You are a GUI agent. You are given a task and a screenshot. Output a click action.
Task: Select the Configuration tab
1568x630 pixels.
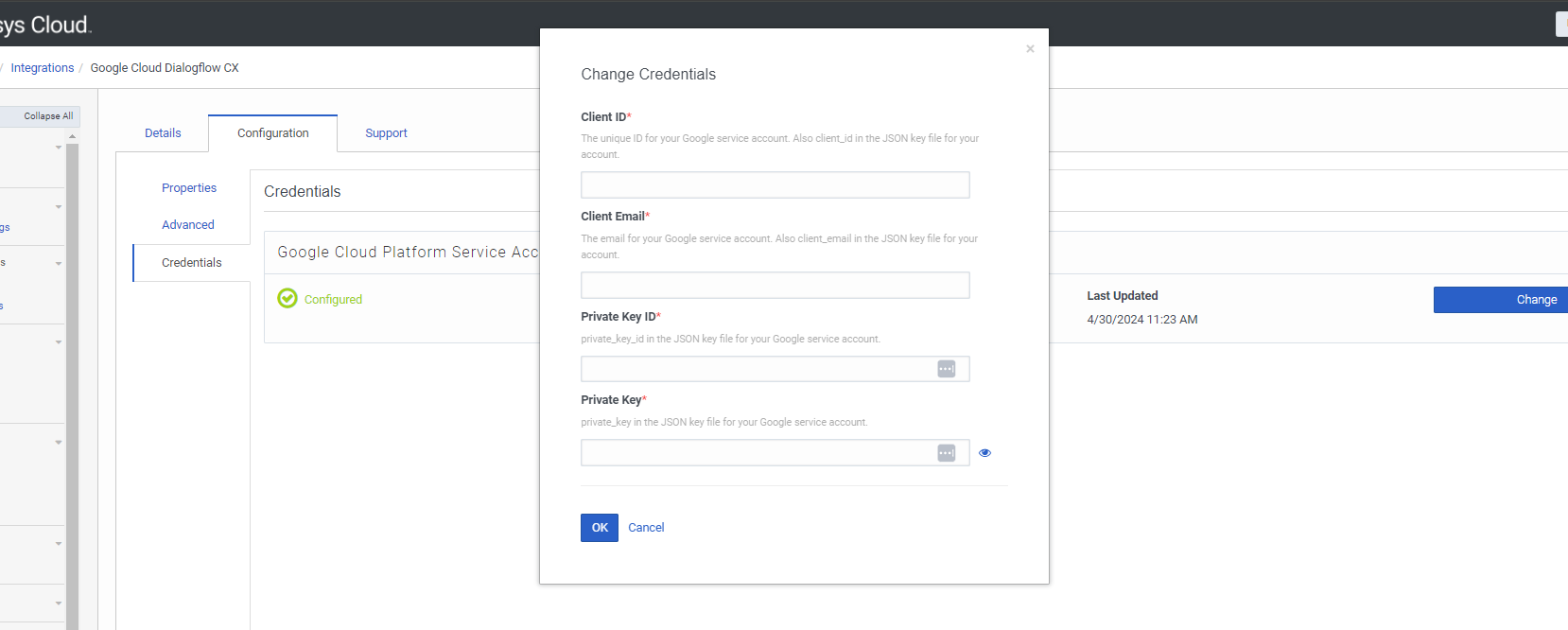272,133
